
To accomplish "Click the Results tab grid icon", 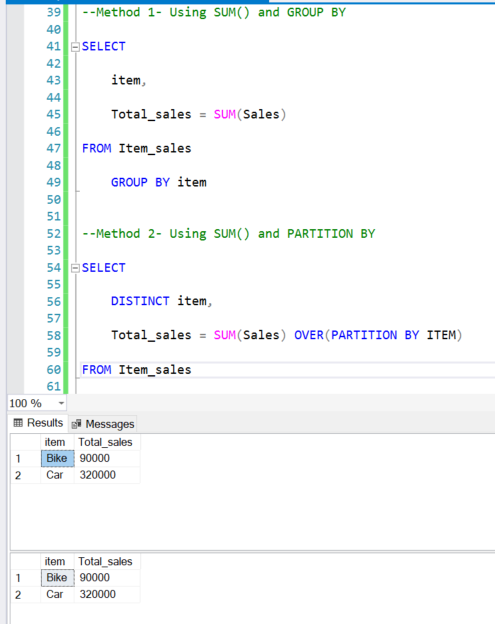I will pos(18,423).
